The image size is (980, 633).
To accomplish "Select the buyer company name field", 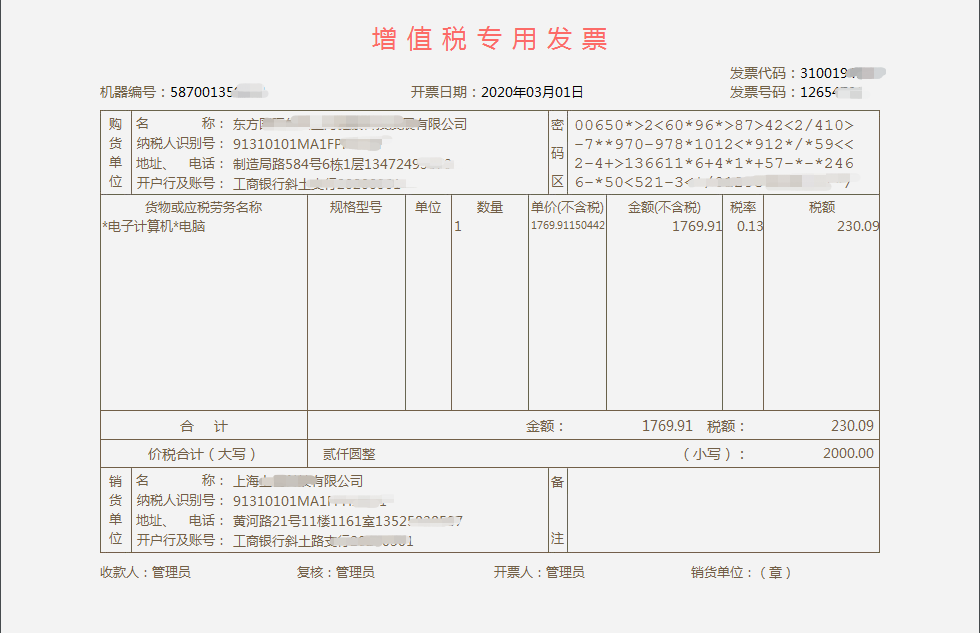I will point(350,124).
